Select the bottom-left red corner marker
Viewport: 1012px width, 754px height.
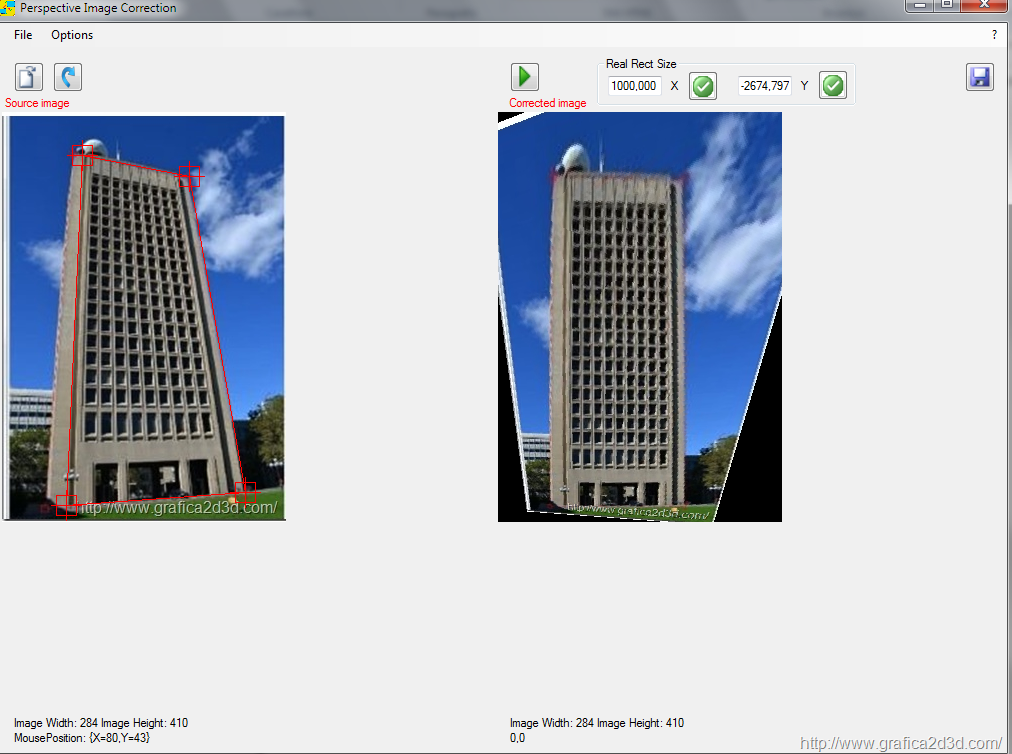tap(66, 505)
